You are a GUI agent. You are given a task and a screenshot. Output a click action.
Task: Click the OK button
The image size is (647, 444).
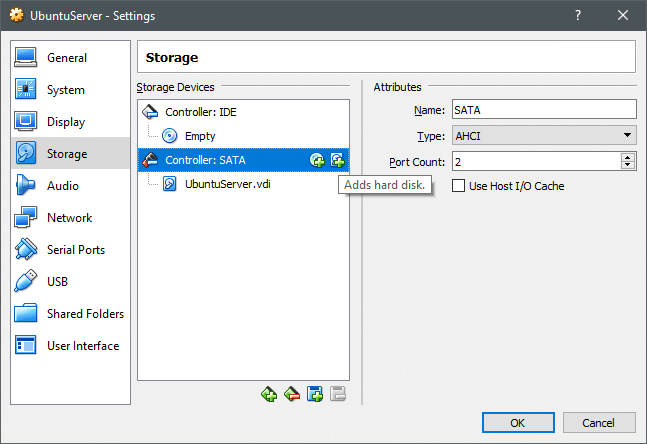(518, 423)
